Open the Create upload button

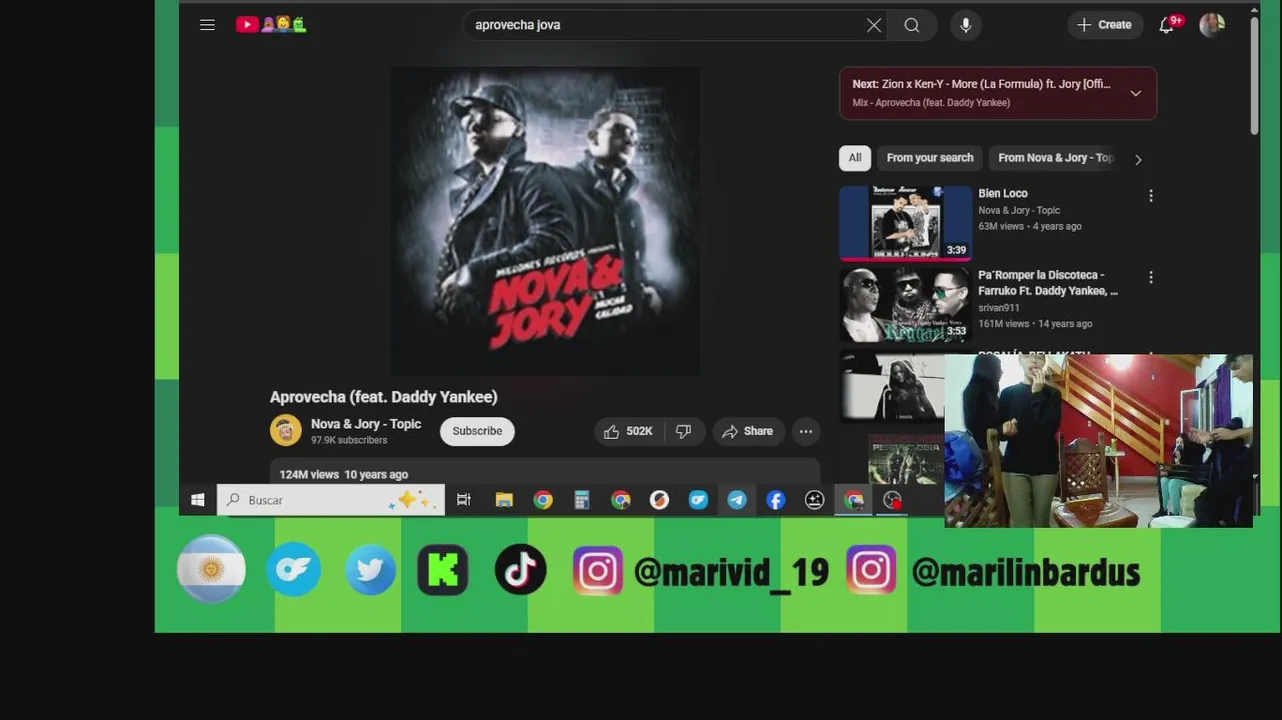coord(1105,25)
